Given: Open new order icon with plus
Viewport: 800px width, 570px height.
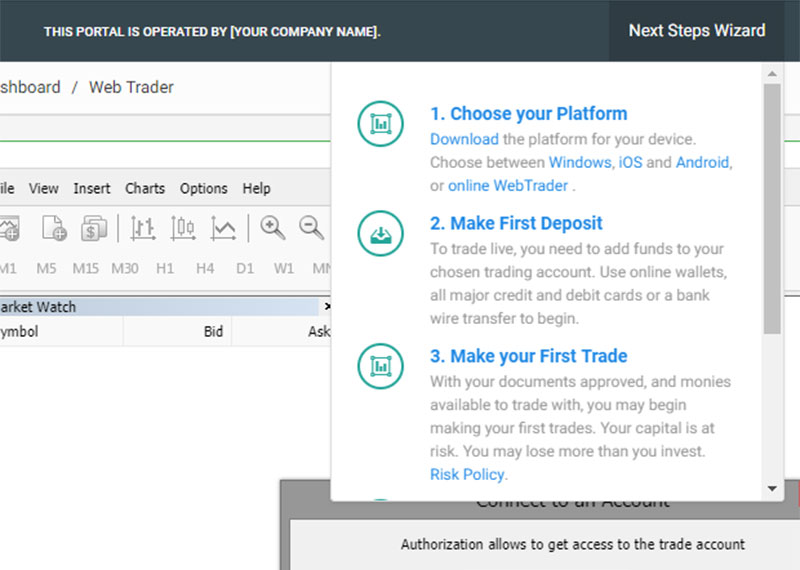Looking at the screenshot, I should pyautogui.click(x=54, y=228).
